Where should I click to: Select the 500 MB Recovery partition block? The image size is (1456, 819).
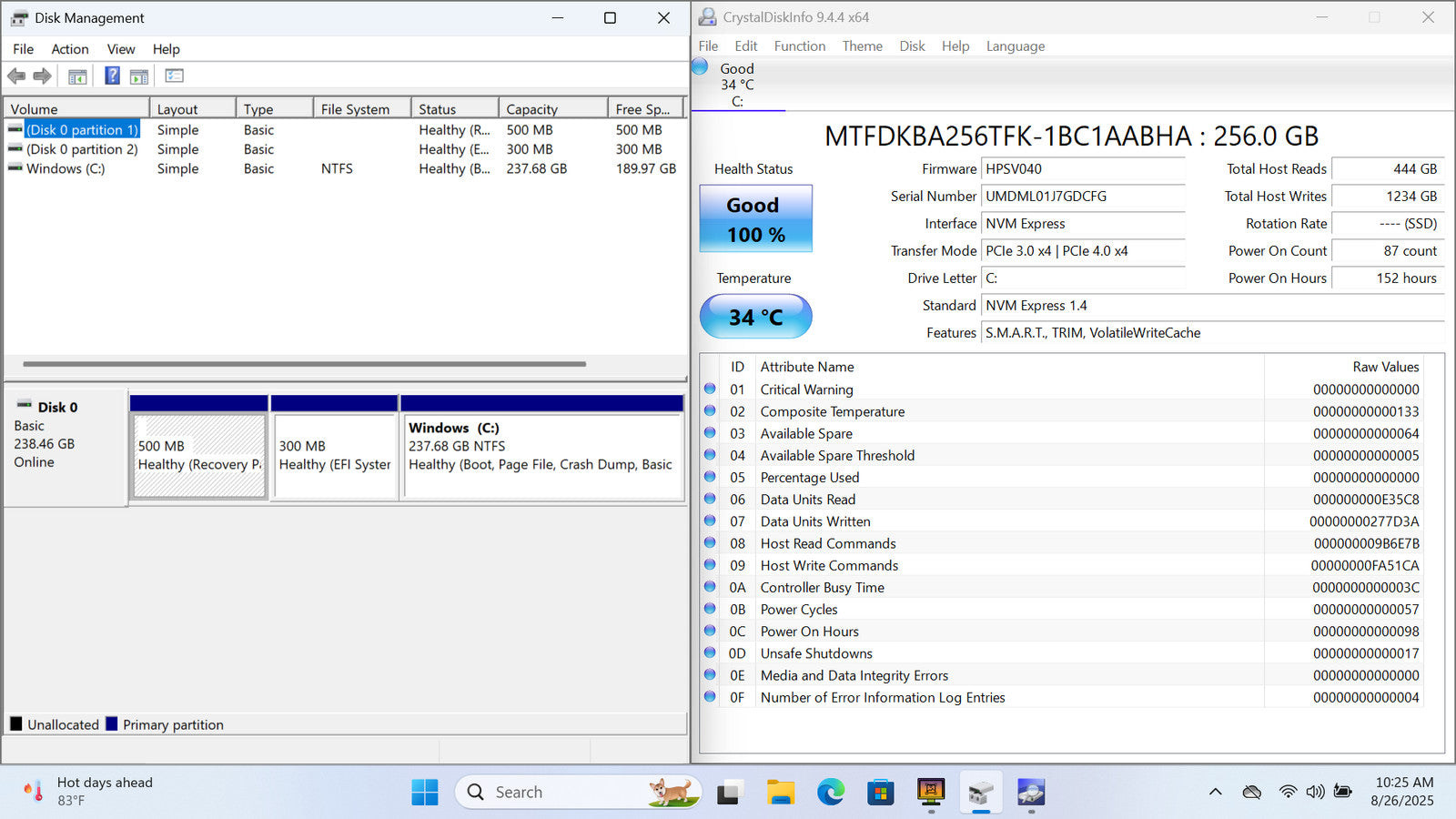(199, 456)
